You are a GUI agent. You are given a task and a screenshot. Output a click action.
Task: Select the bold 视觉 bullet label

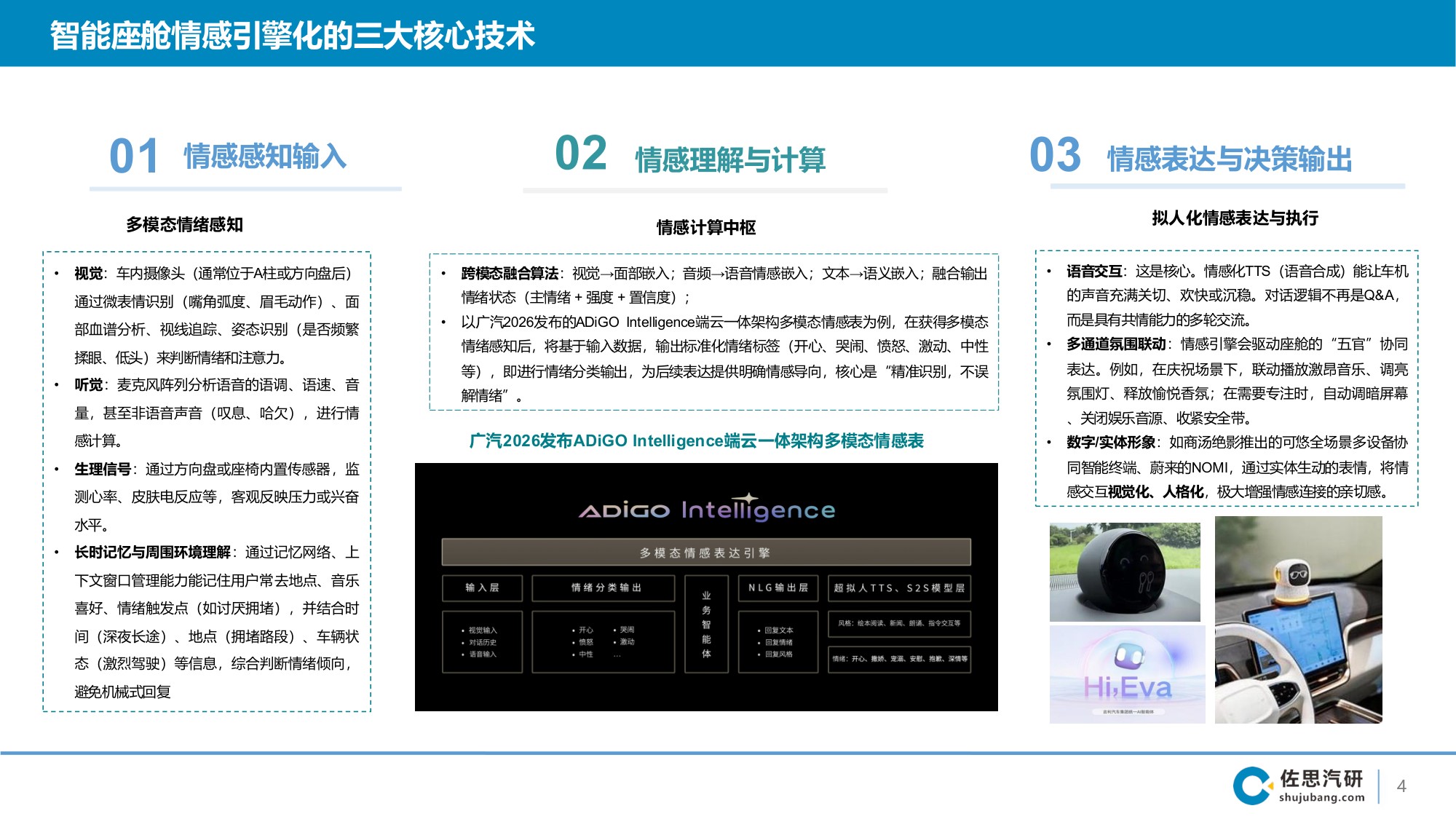[88, 274]
